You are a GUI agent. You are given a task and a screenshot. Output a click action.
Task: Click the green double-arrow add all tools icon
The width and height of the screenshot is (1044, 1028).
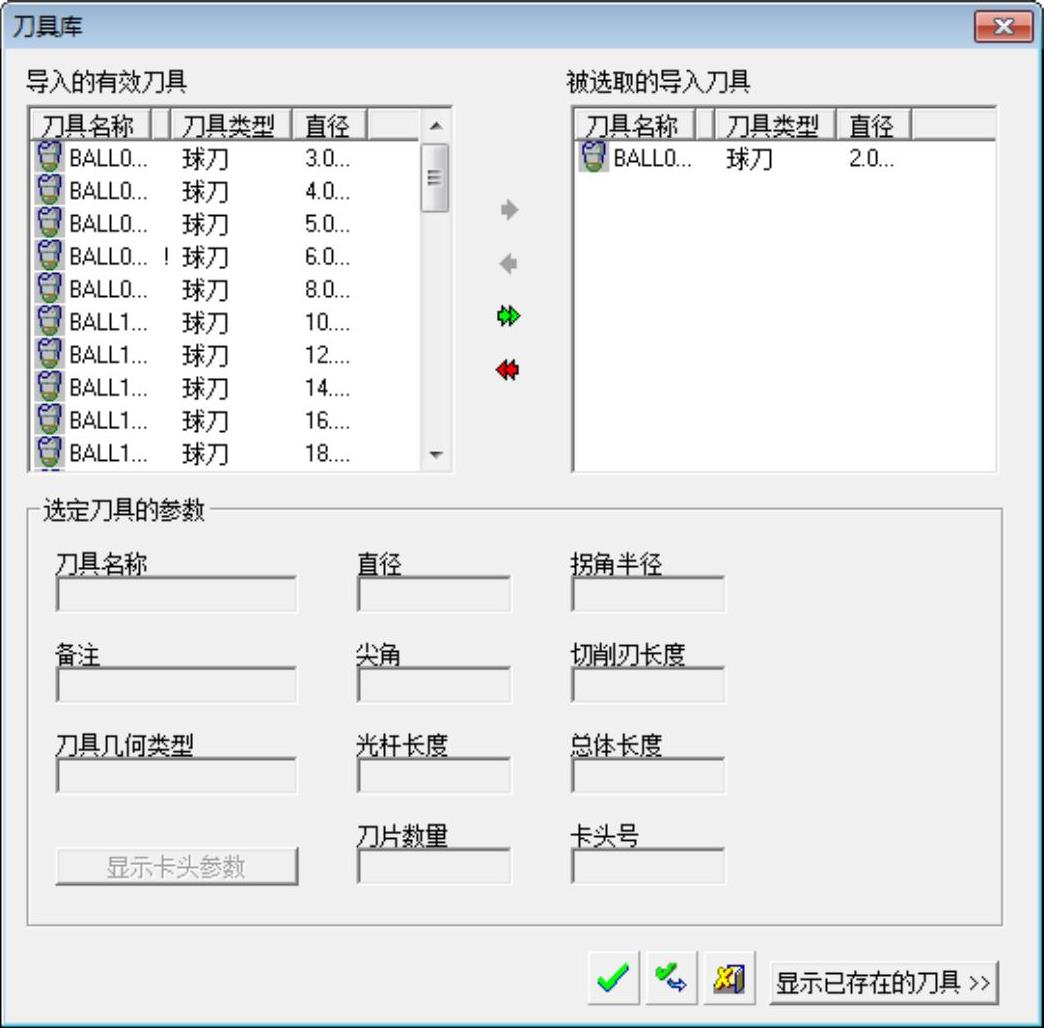point(509,316)
